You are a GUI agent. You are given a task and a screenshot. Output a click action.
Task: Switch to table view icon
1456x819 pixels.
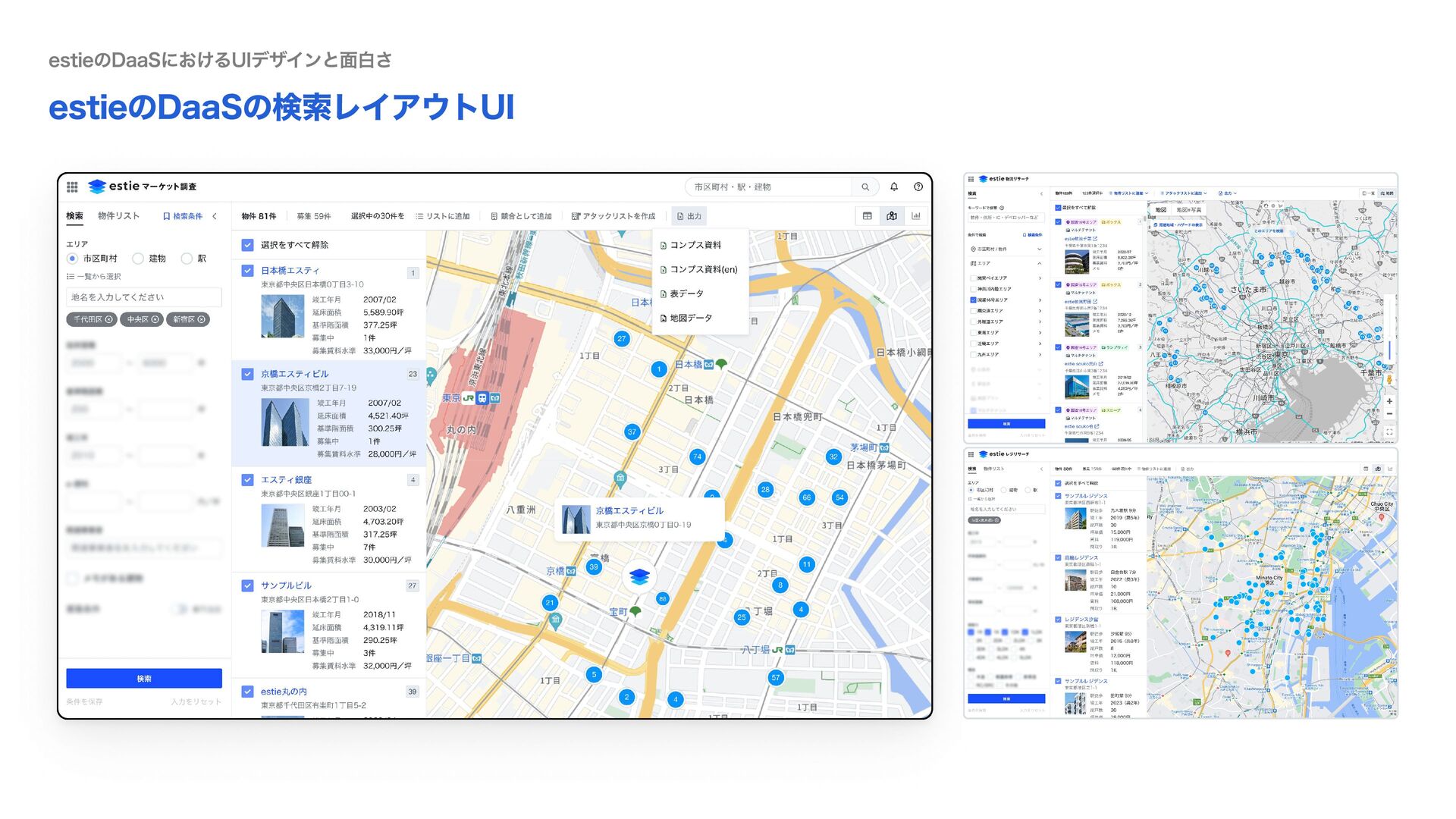pyautogui.click(x=868, y=216)
